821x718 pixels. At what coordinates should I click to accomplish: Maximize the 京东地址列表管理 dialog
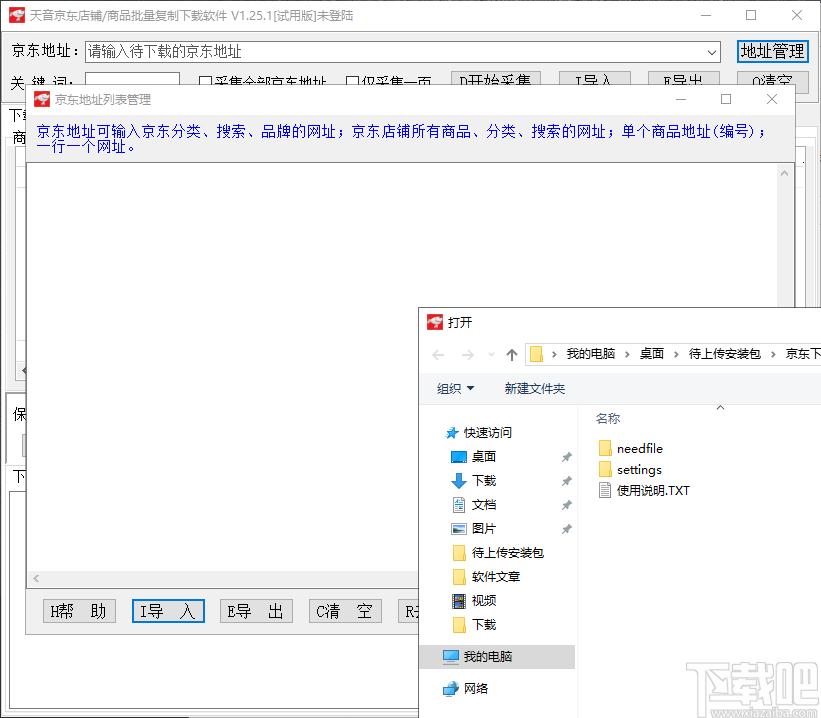(x=726, y=99)
